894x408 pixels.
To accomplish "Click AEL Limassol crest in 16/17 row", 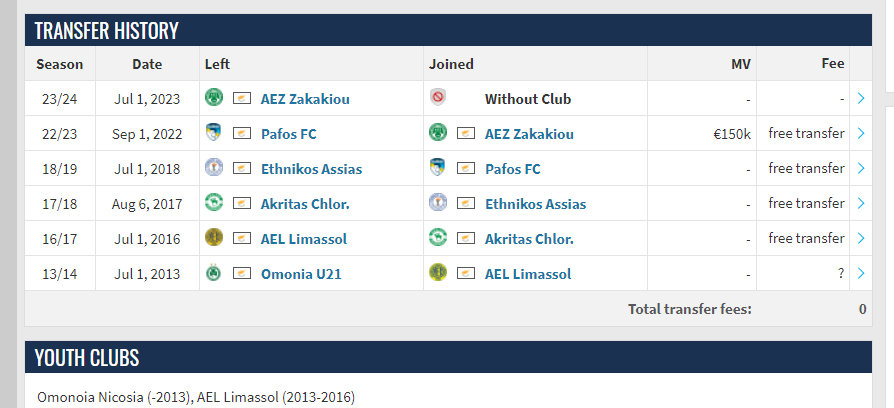I will coord(213,238).
